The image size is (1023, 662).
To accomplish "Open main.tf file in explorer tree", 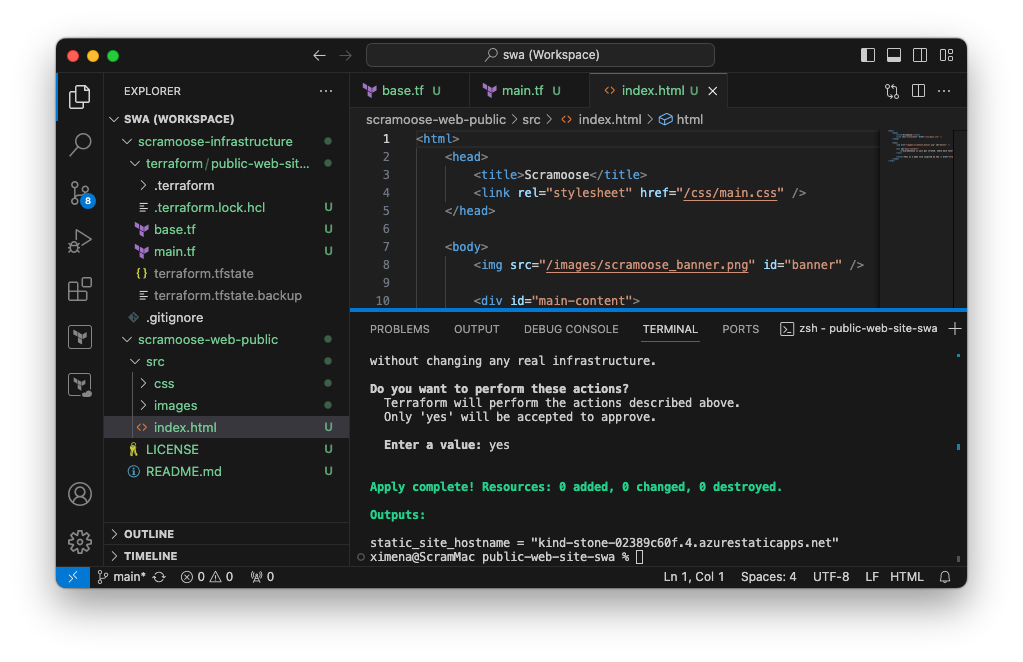I will 226,251.
